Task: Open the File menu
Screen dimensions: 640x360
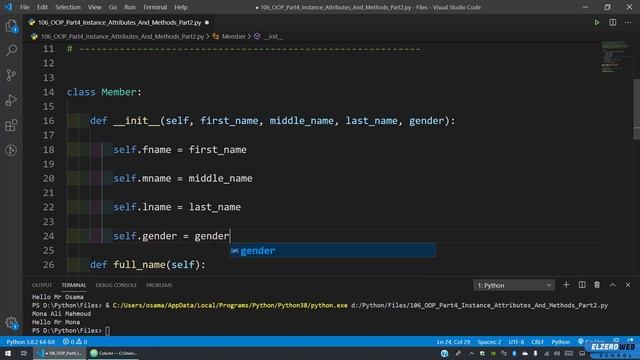Action: [25, 7]
